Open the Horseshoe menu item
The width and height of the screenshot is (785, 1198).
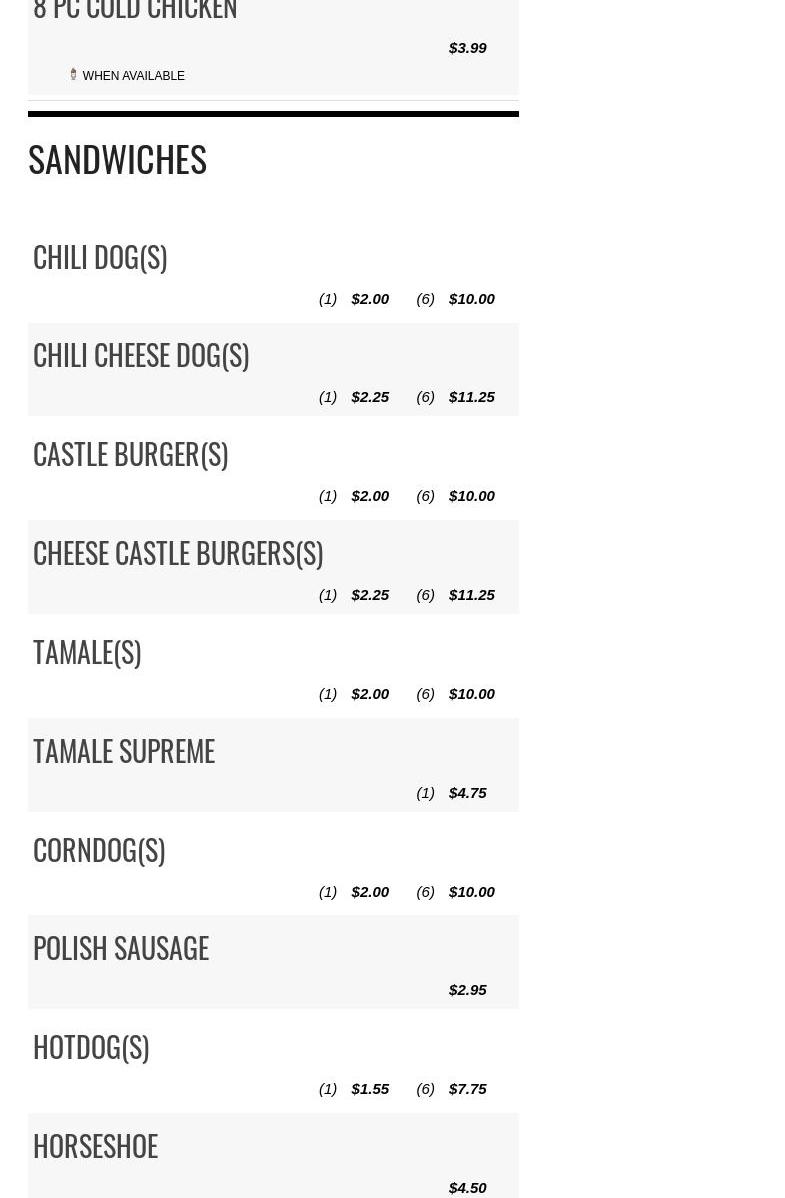pos(96,1147)
